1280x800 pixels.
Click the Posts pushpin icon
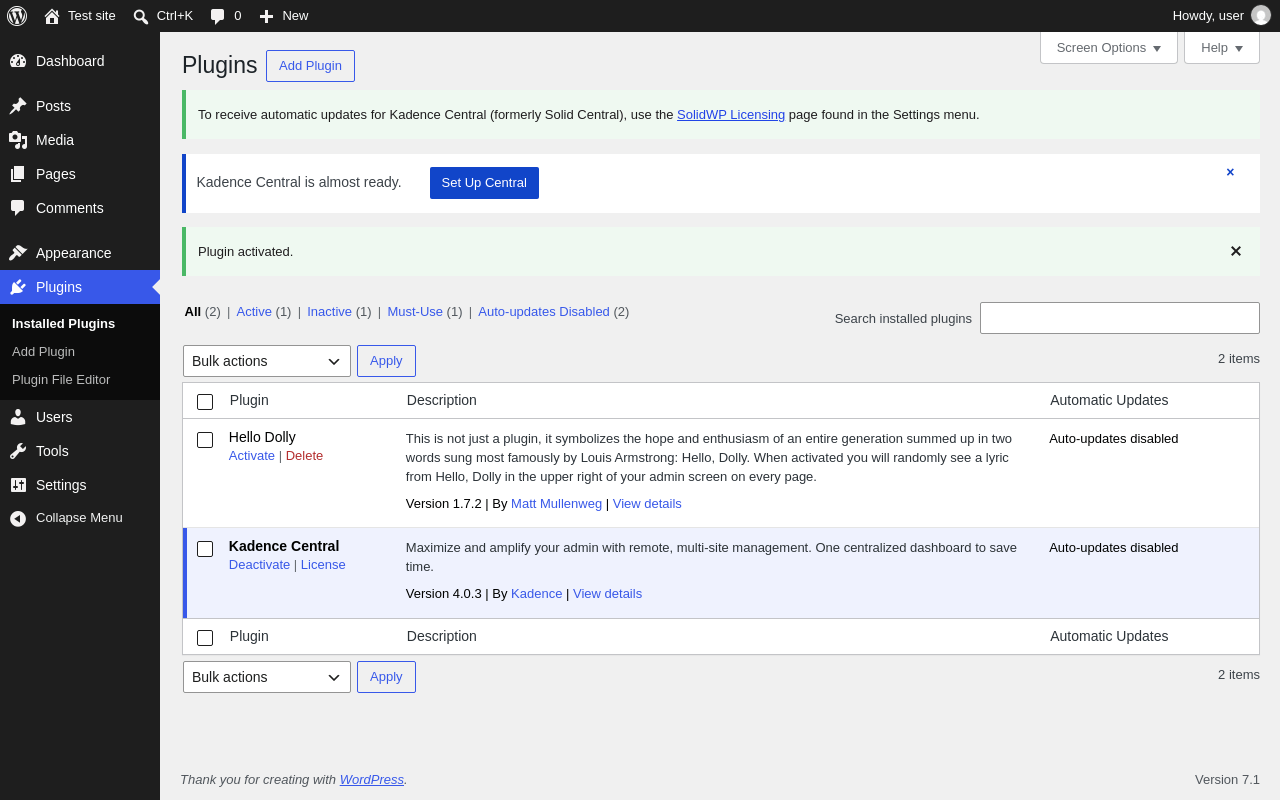pyautogui.click(x=18, y=106)
